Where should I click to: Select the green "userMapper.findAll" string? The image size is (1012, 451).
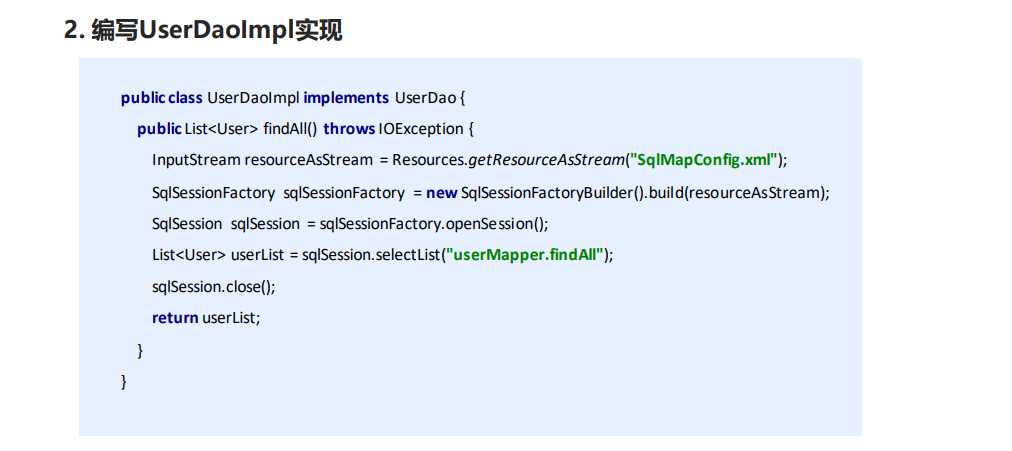click(x=526, y=255)
